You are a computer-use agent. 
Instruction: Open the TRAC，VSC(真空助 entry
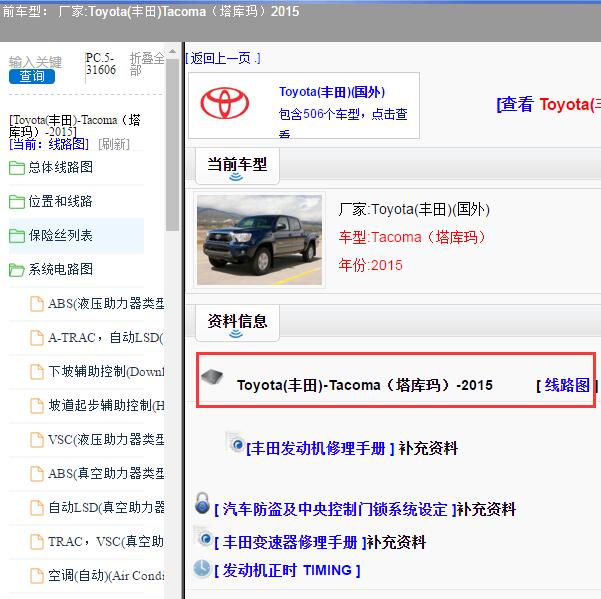point(106,542)
